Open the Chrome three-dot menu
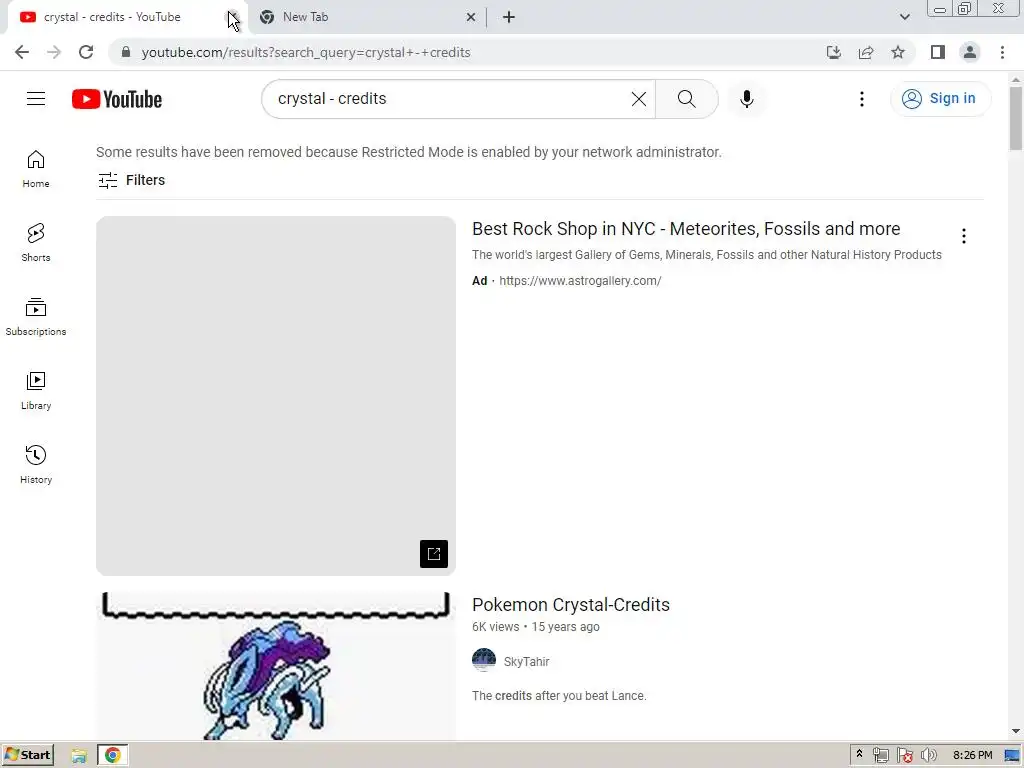The width and height of the screenshot is (1024, 768). coord(1002,52)
